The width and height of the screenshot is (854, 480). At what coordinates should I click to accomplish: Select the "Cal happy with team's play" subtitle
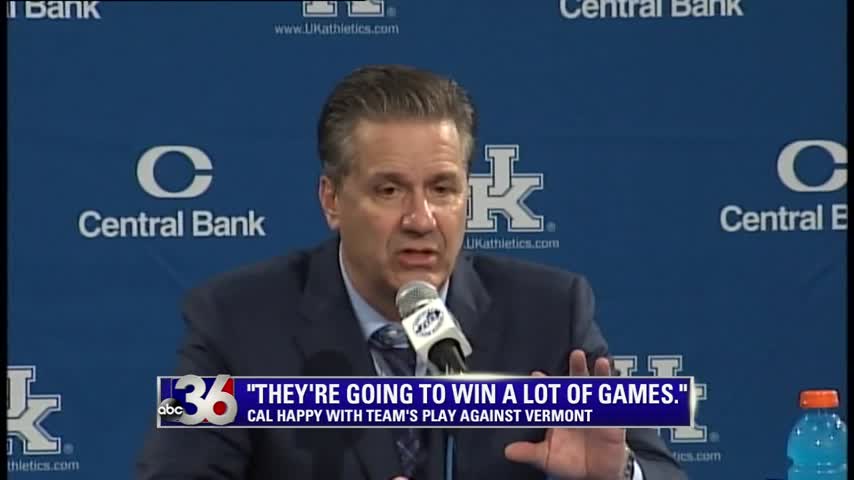coord(419,416)
